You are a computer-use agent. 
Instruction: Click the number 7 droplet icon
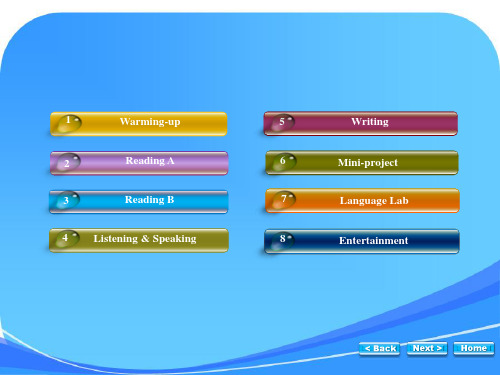click(284, 200)
